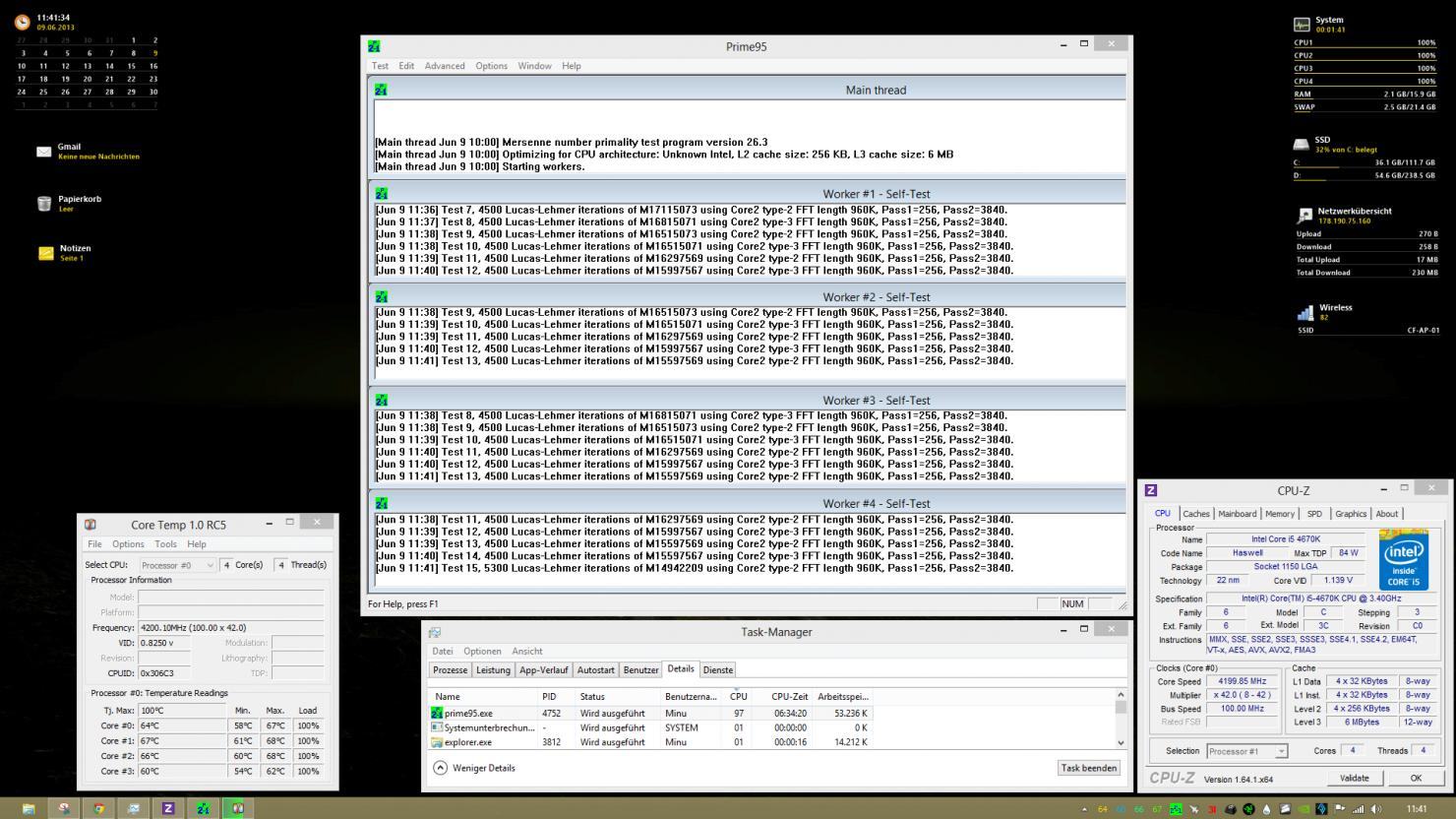Collapse Task-Manager with Weniger Details
Image resolution: width=1456 pixels, height=819 pixels.
pyautogui.click(x=474, y=768)
